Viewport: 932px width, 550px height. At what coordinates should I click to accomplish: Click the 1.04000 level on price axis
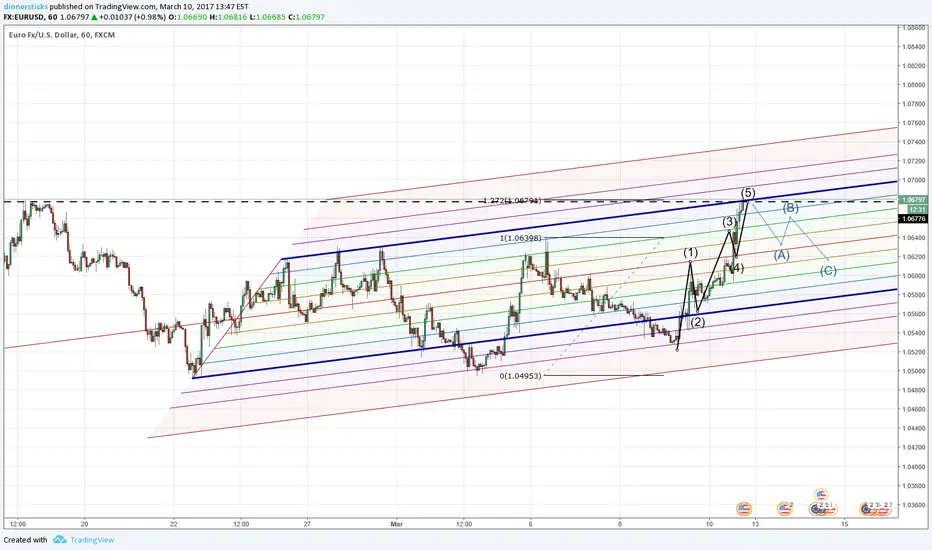(x=914, y=467)
